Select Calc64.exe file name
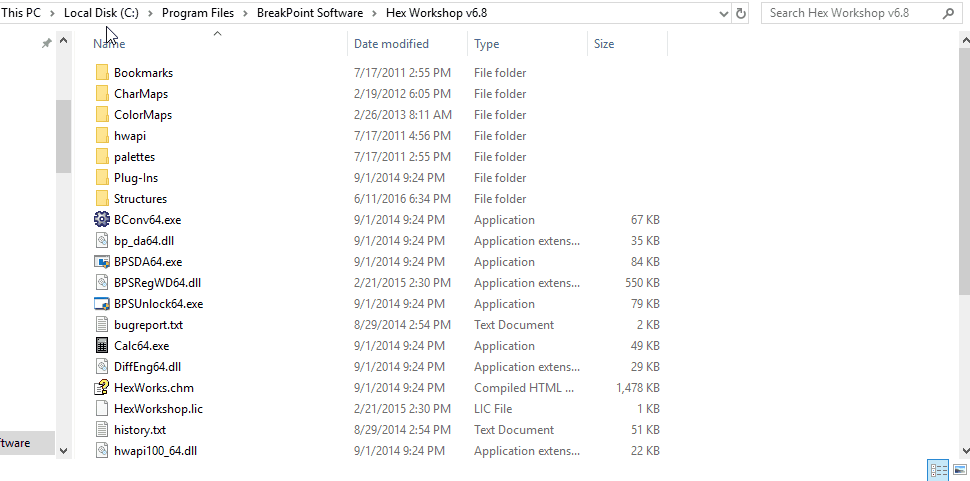This screenshot has height=481, width=970. point(142,346)
